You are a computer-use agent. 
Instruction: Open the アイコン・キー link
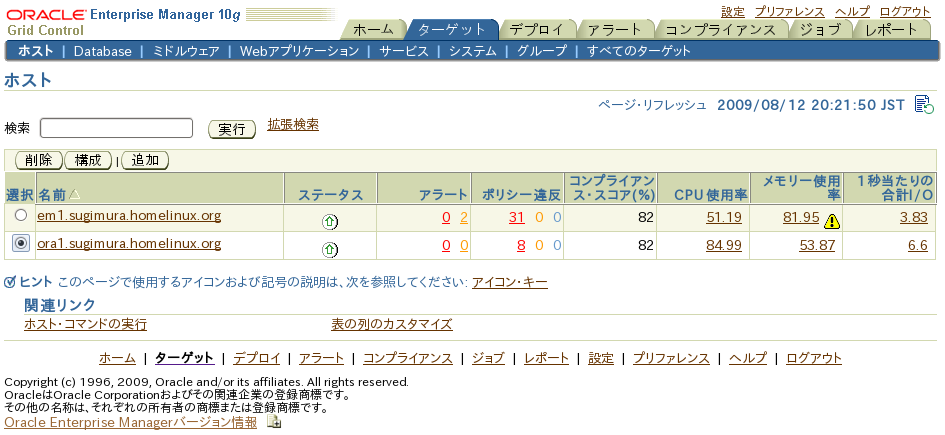(x=510, y=282)
